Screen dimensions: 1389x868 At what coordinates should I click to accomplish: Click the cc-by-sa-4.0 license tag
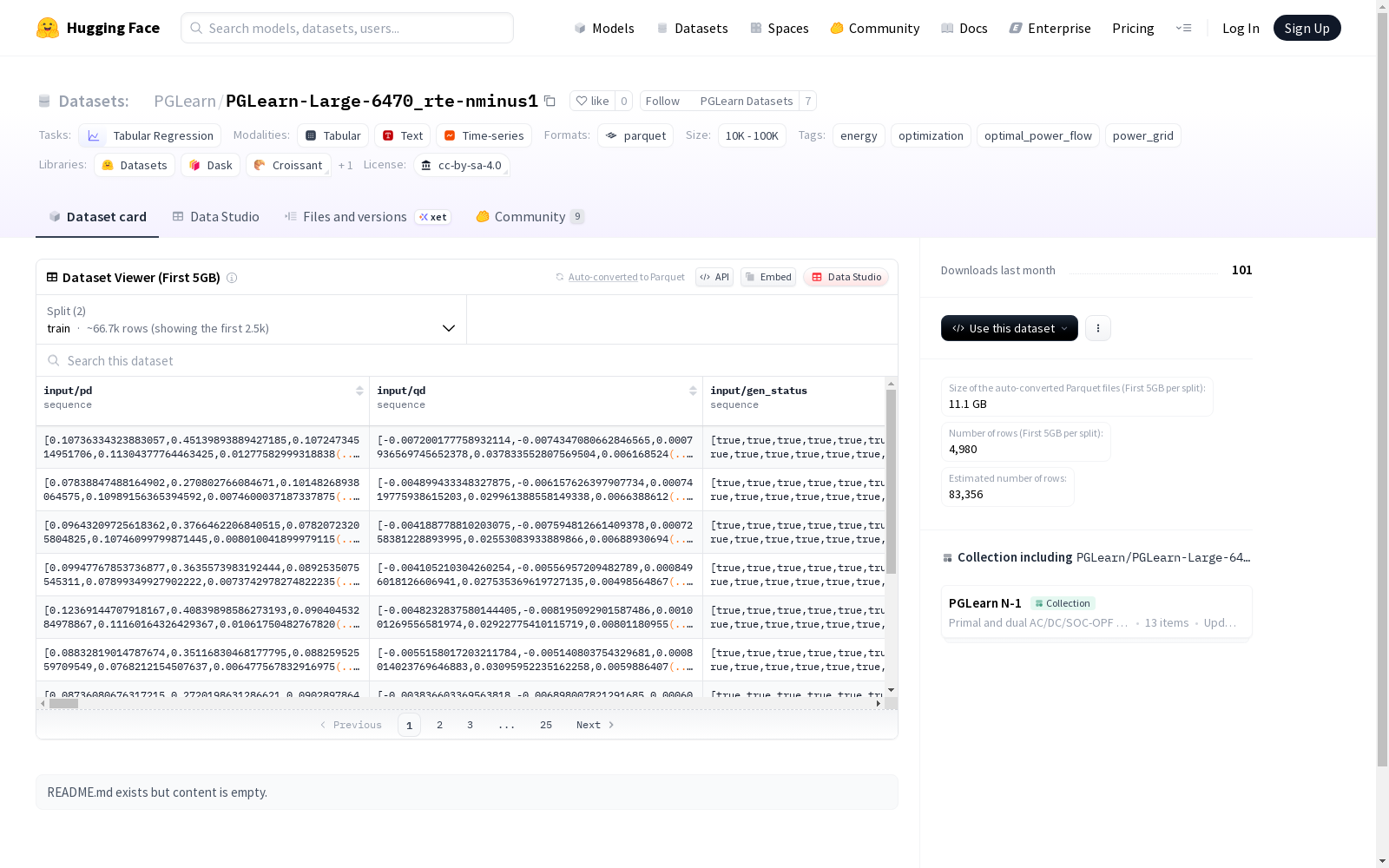pos(461,165)
